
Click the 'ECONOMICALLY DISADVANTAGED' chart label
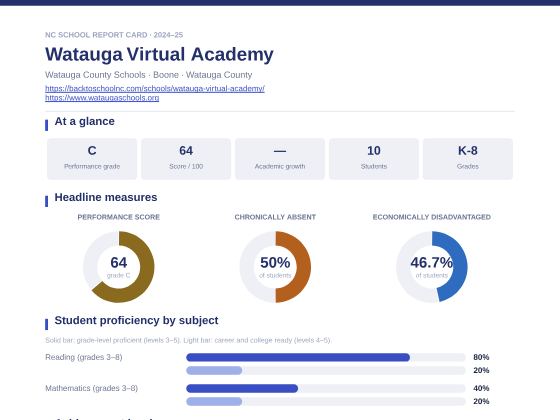432,217
